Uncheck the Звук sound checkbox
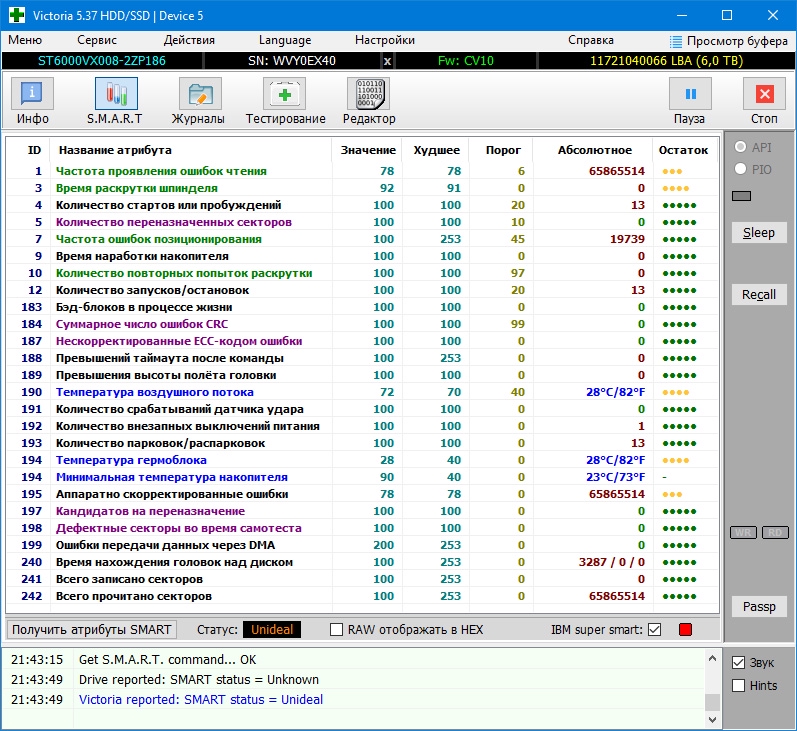The width and height of the screenshot is (797, 731). point(738,662)
